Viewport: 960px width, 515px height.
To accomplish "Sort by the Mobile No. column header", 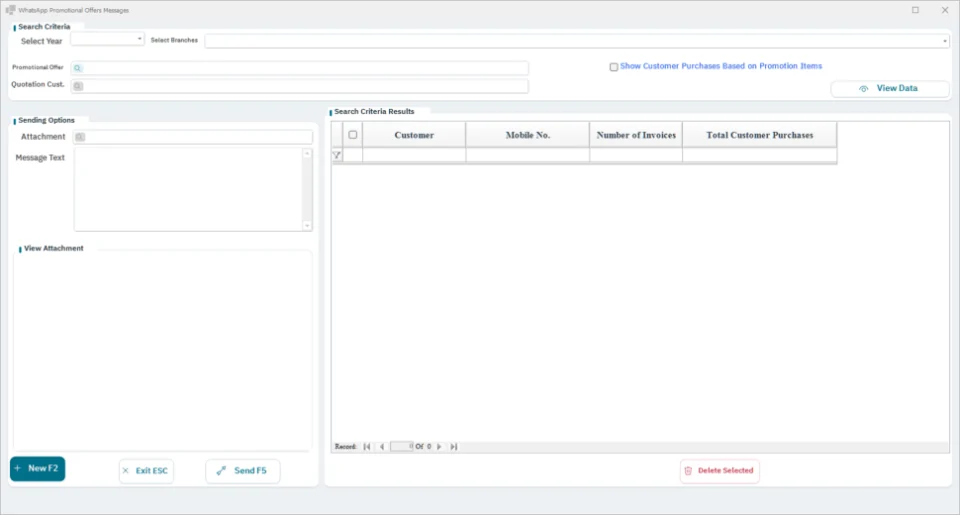I will pyautogui.click(x=528, y=135).
